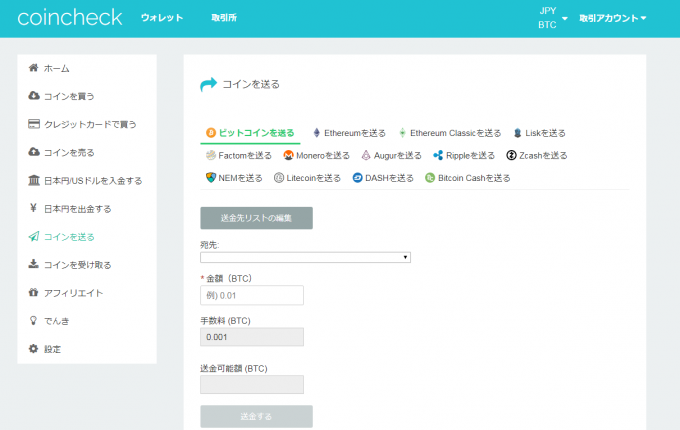Screen dimensions: 680x430
Task: Go to ホーム in sidebar
Action: pos(56,68)
